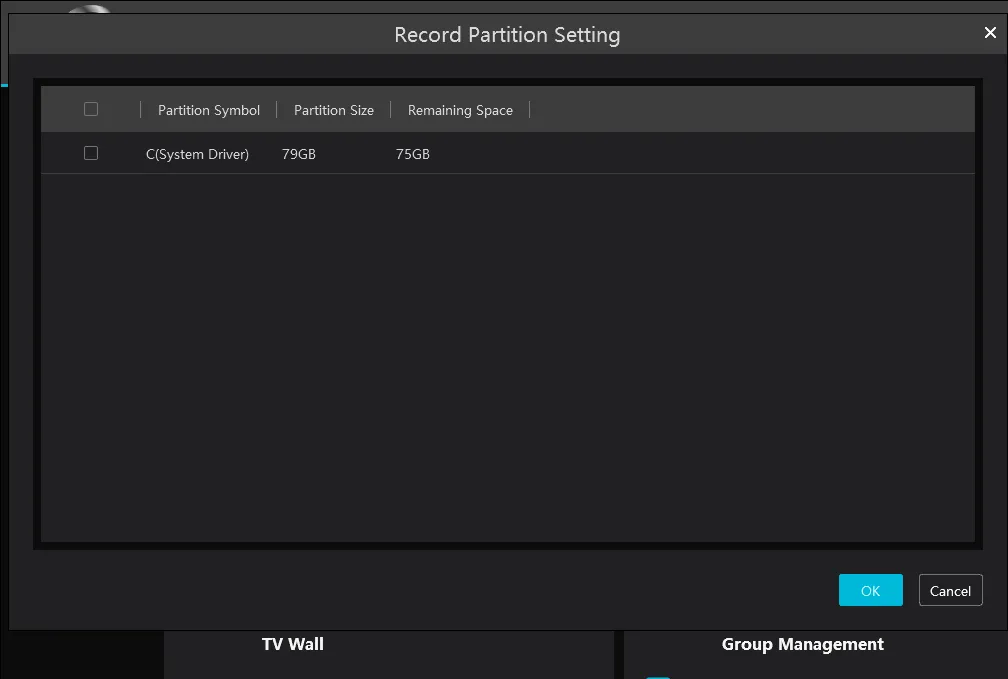Click the Partition Symbol column header
Screen dimensions: 1008x679
(209, 110)
